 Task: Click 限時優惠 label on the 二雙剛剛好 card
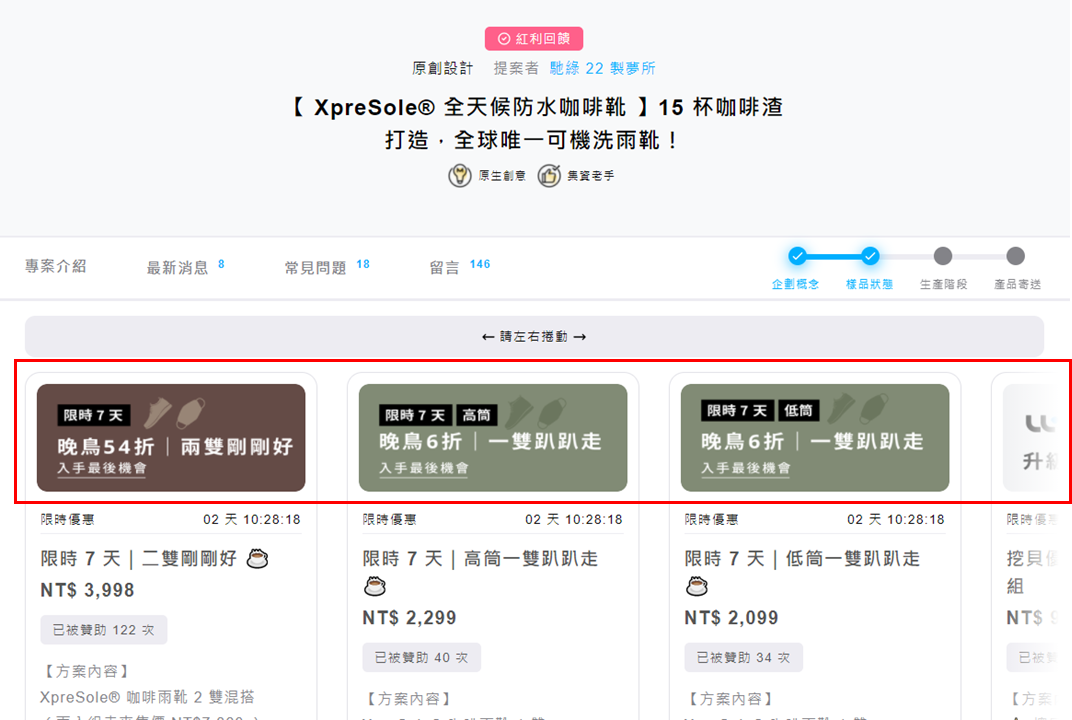click(68, 520)
